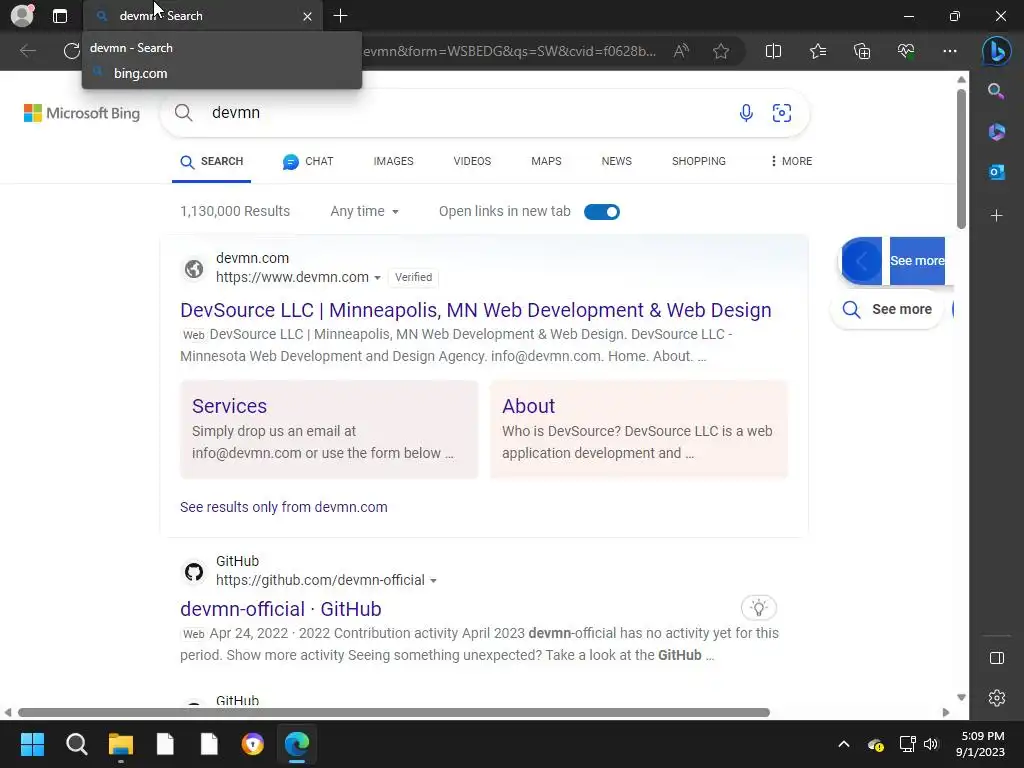
Task: Open Bing Chat sidebar button
Action: click(997, 51)
